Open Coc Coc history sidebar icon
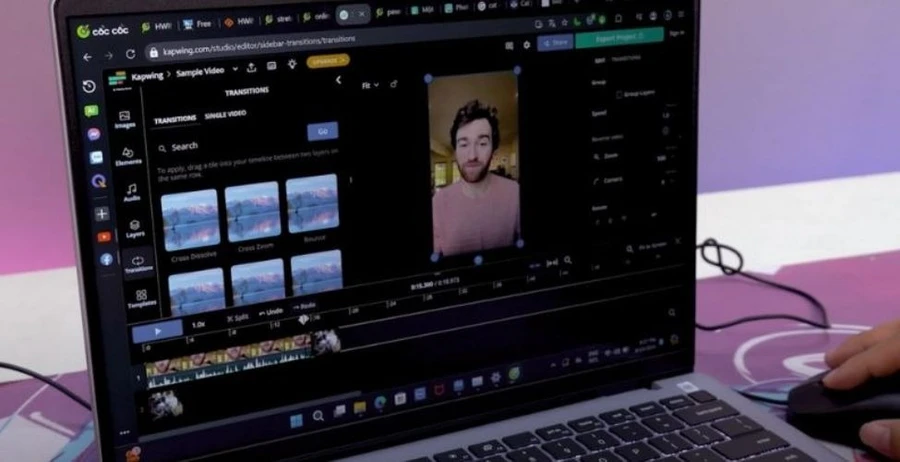900x462 pixels. tap(89, 87)
